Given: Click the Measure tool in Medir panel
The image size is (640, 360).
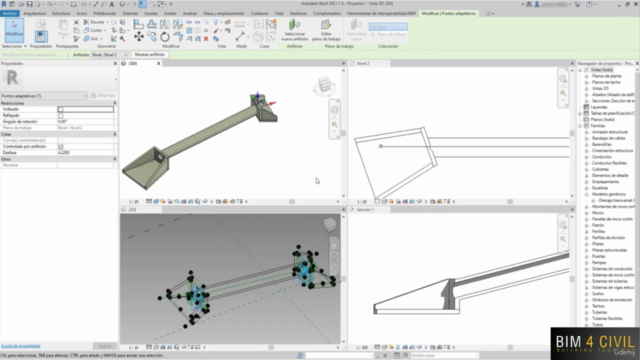Looking at the screenshot, I should click(x=240, y=36).
